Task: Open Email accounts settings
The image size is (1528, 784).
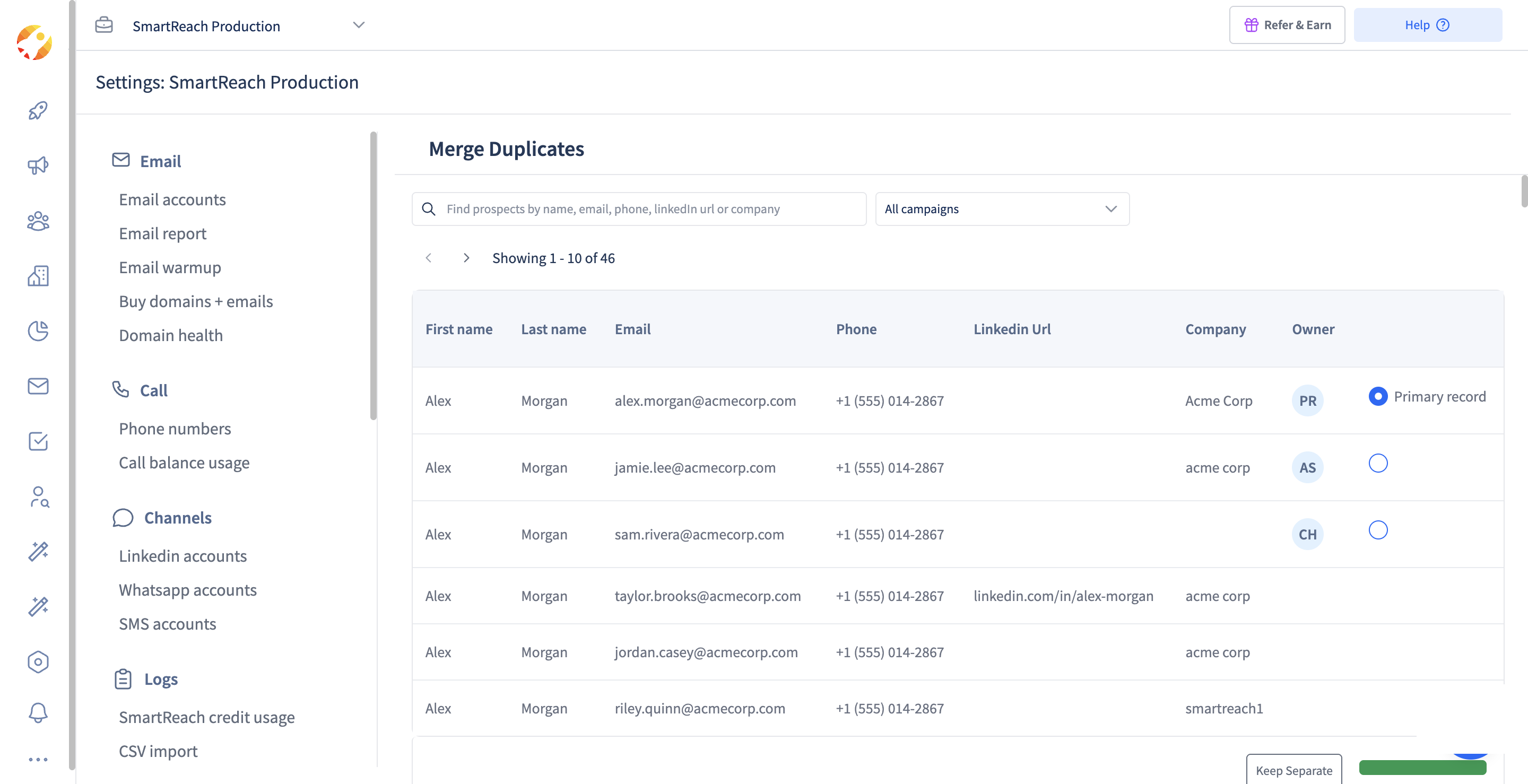Action: coord(172,199)
